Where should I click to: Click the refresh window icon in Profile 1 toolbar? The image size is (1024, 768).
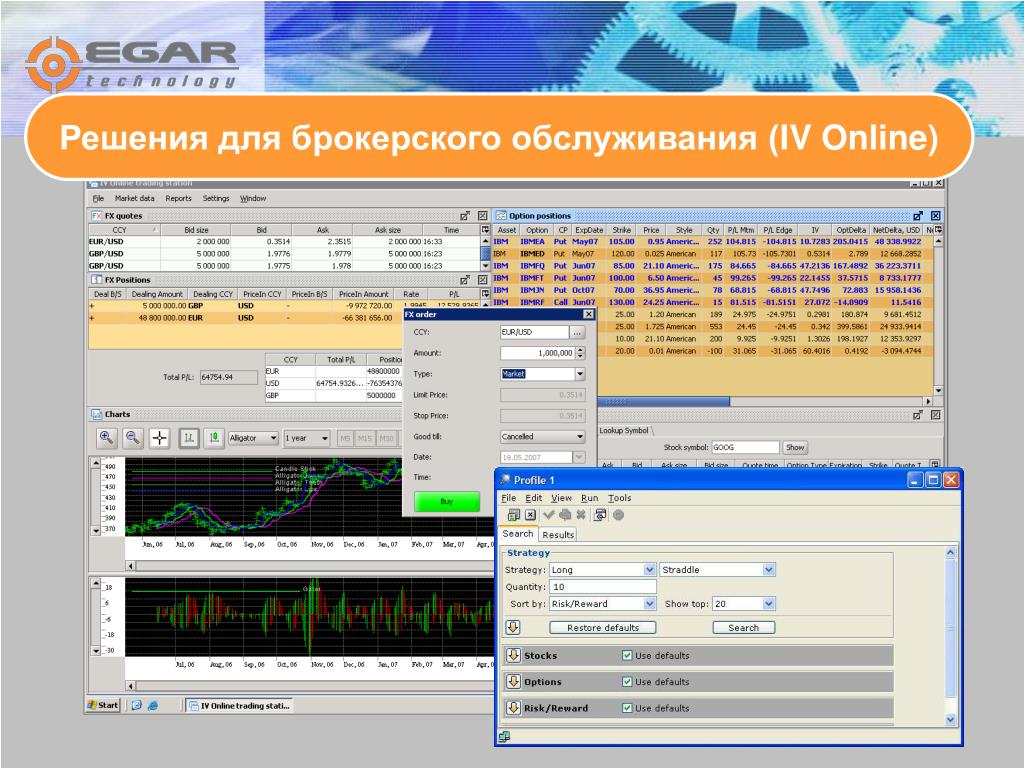[600, 515]
